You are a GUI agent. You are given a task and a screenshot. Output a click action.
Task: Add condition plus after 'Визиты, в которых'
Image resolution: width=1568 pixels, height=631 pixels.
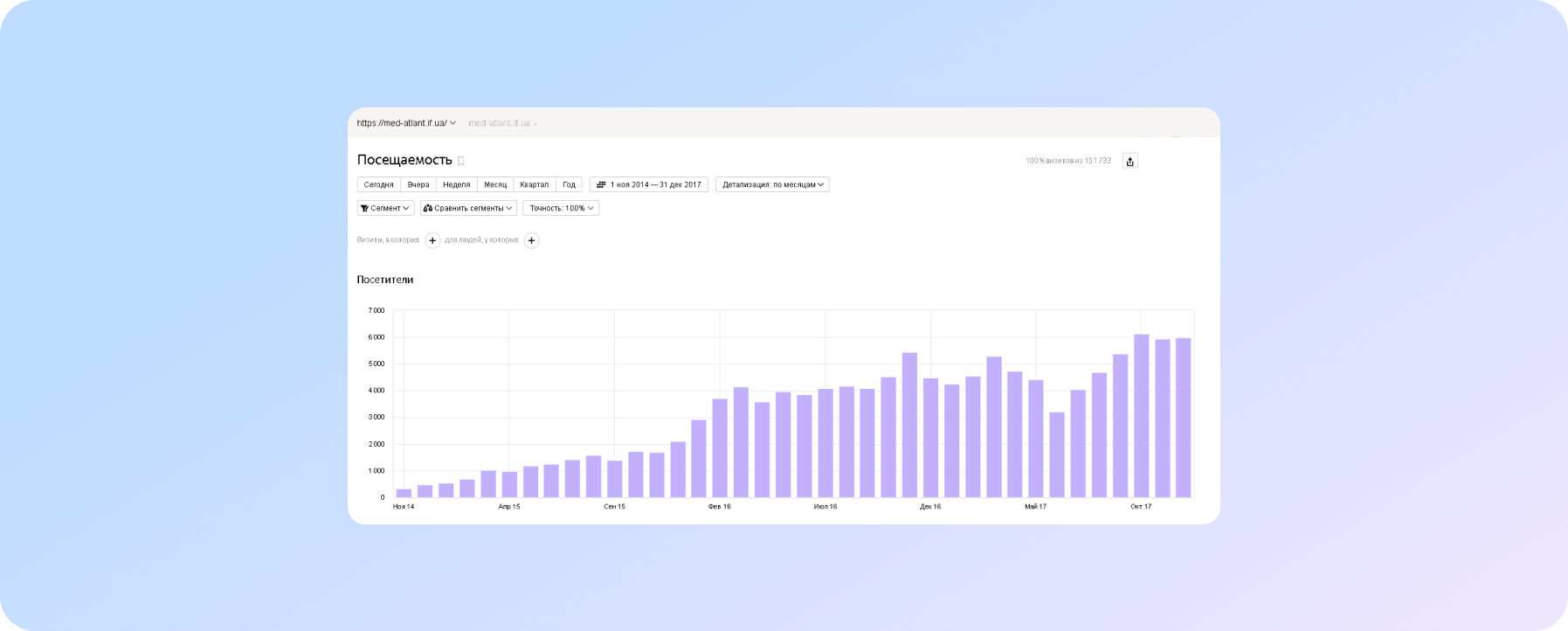click(x=432, y=240)
